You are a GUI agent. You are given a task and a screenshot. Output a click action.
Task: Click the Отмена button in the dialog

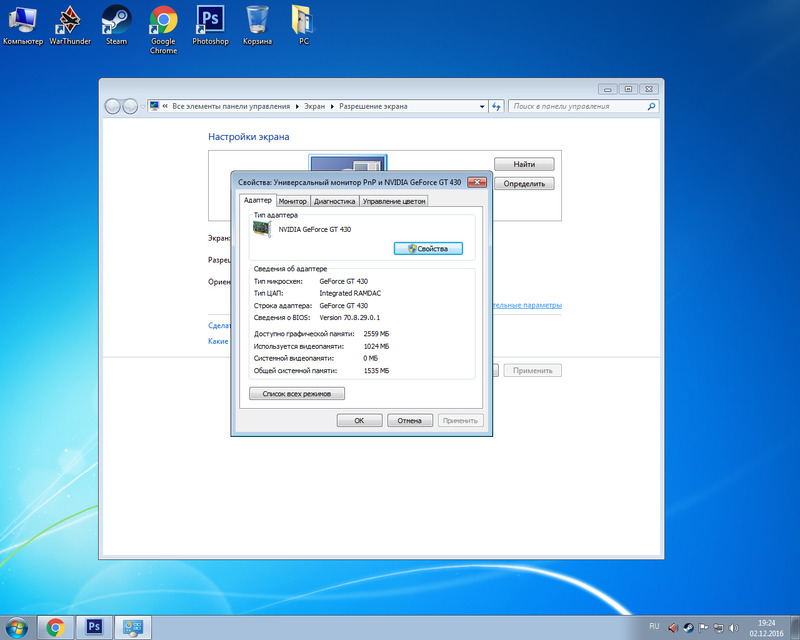pyautogui.click(x=409, y=421)
